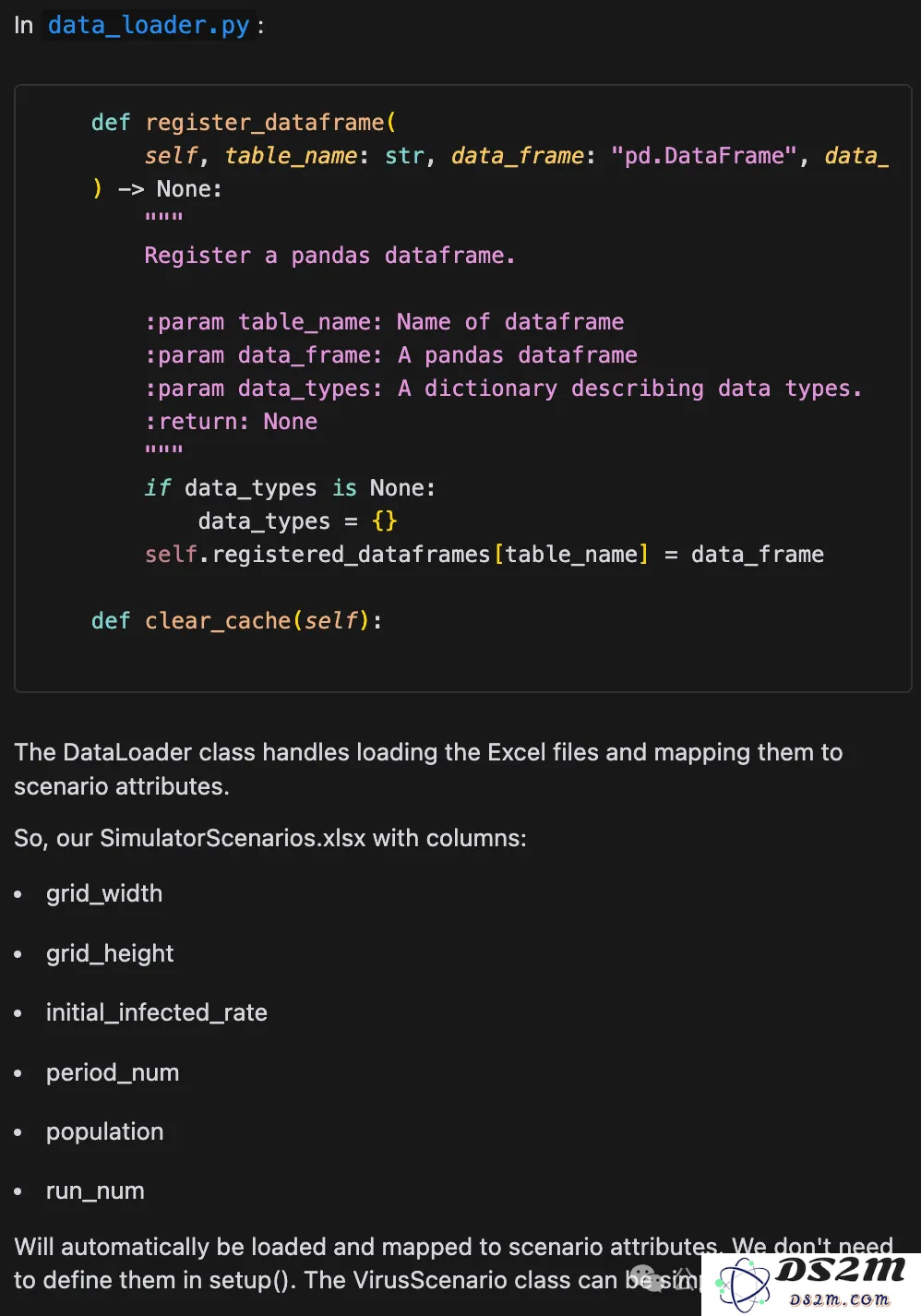Select the initial_infected_rate bullet item
This screenshot has width=921, height=1316.
click(157, 1012)
